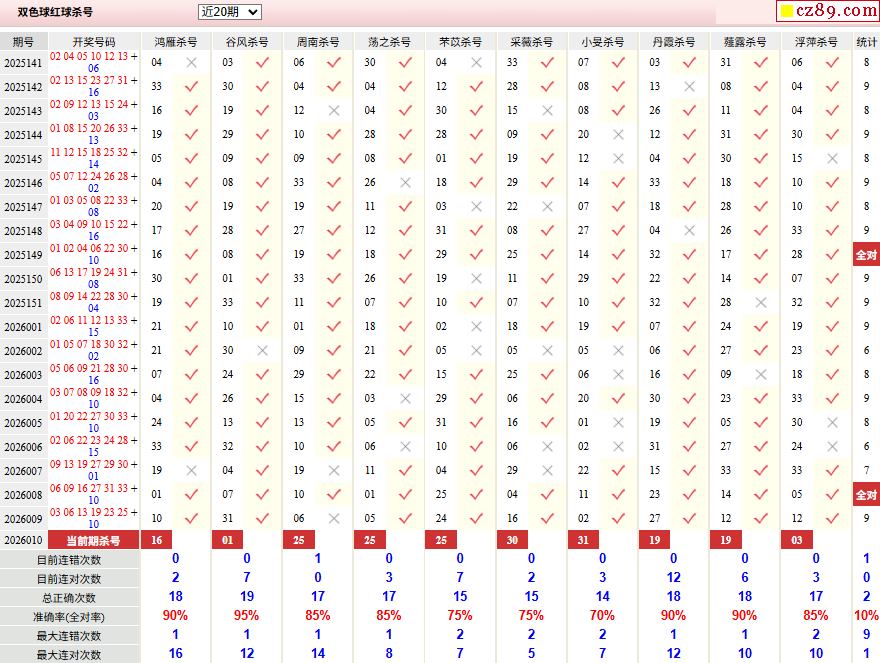Click the 统计 column header
Screen dimensions: 880x663
(866, 42)
